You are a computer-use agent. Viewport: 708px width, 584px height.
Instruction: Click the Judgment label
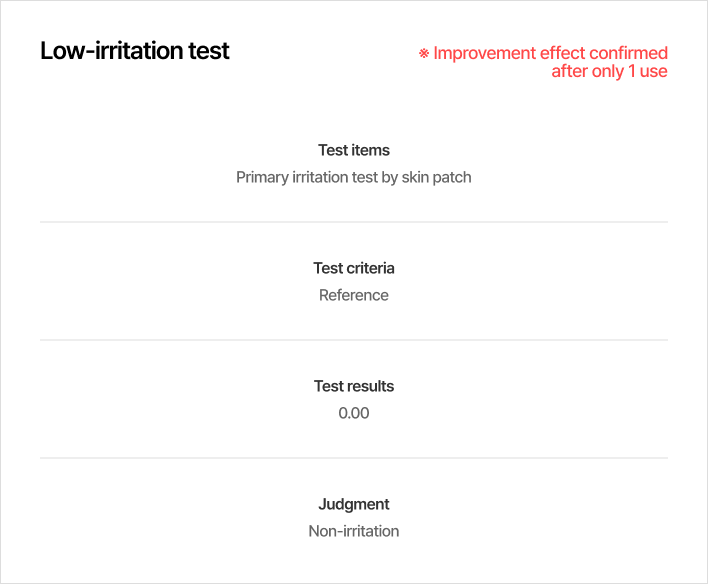click(x=354, y=504)
